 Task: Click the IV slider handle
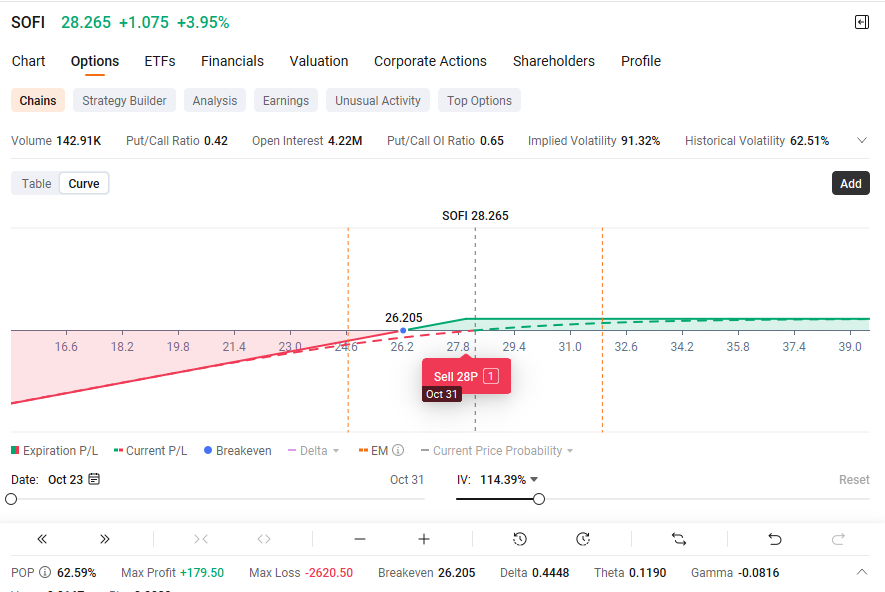coord(539,499)
